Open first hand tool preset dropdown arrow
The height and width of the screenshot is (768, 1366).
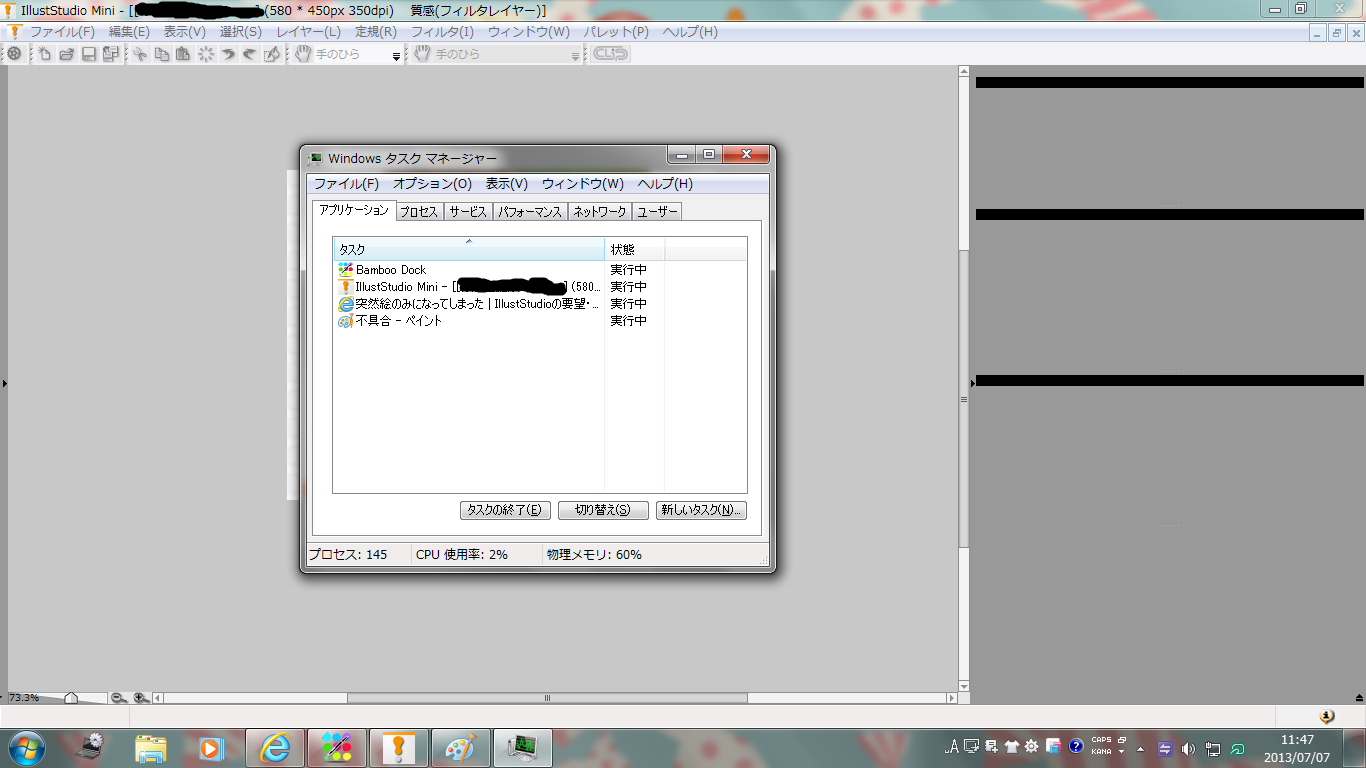(396, 56)
